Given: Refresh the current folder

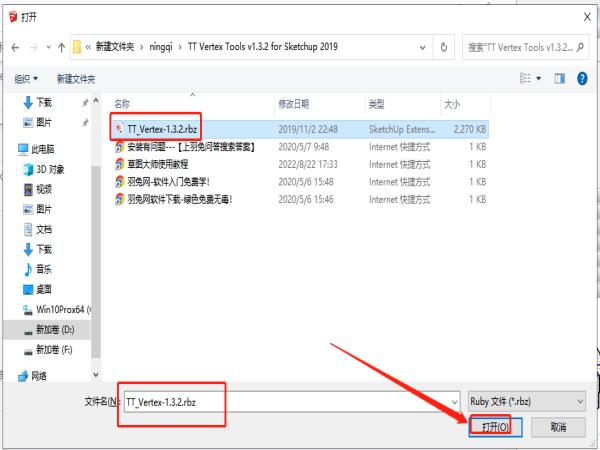Looking at the screenshot, I should (443, 47).
